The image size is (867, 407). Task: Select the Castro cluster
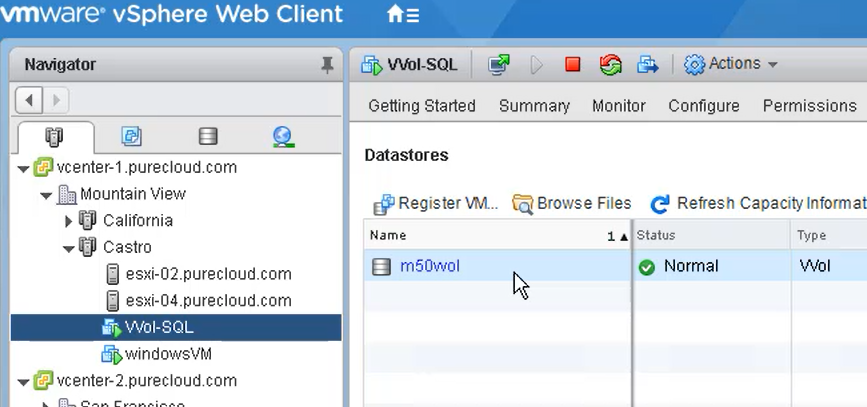pyautogui.click(x=127, y=247)
